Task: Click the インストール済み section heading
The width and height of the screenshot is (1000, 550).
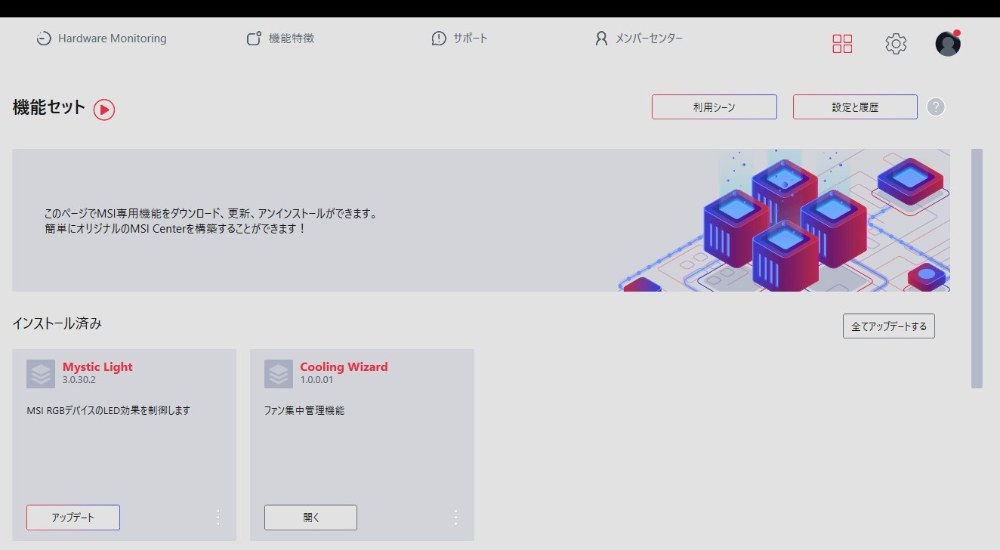Action: coord(57,323)
